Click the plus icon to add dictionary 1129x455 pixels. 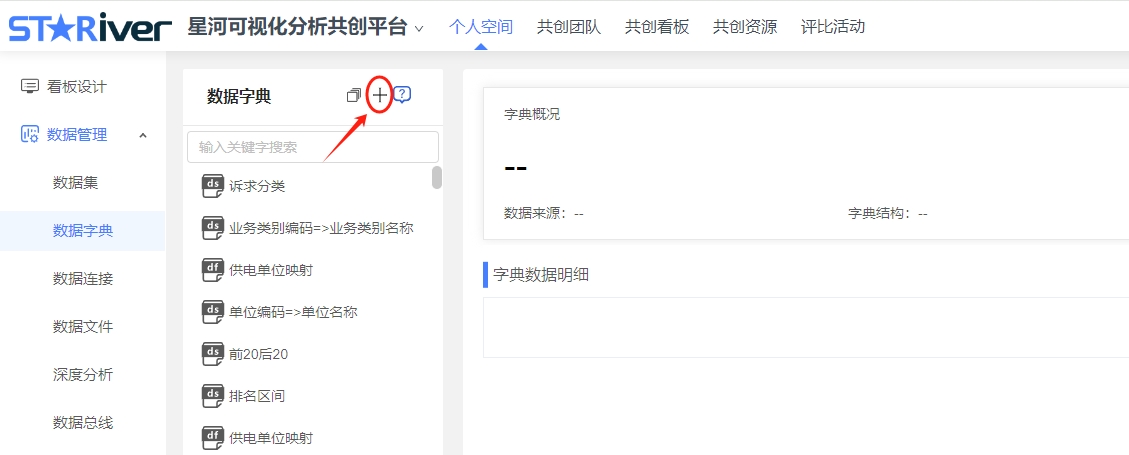tap(380, 95)
